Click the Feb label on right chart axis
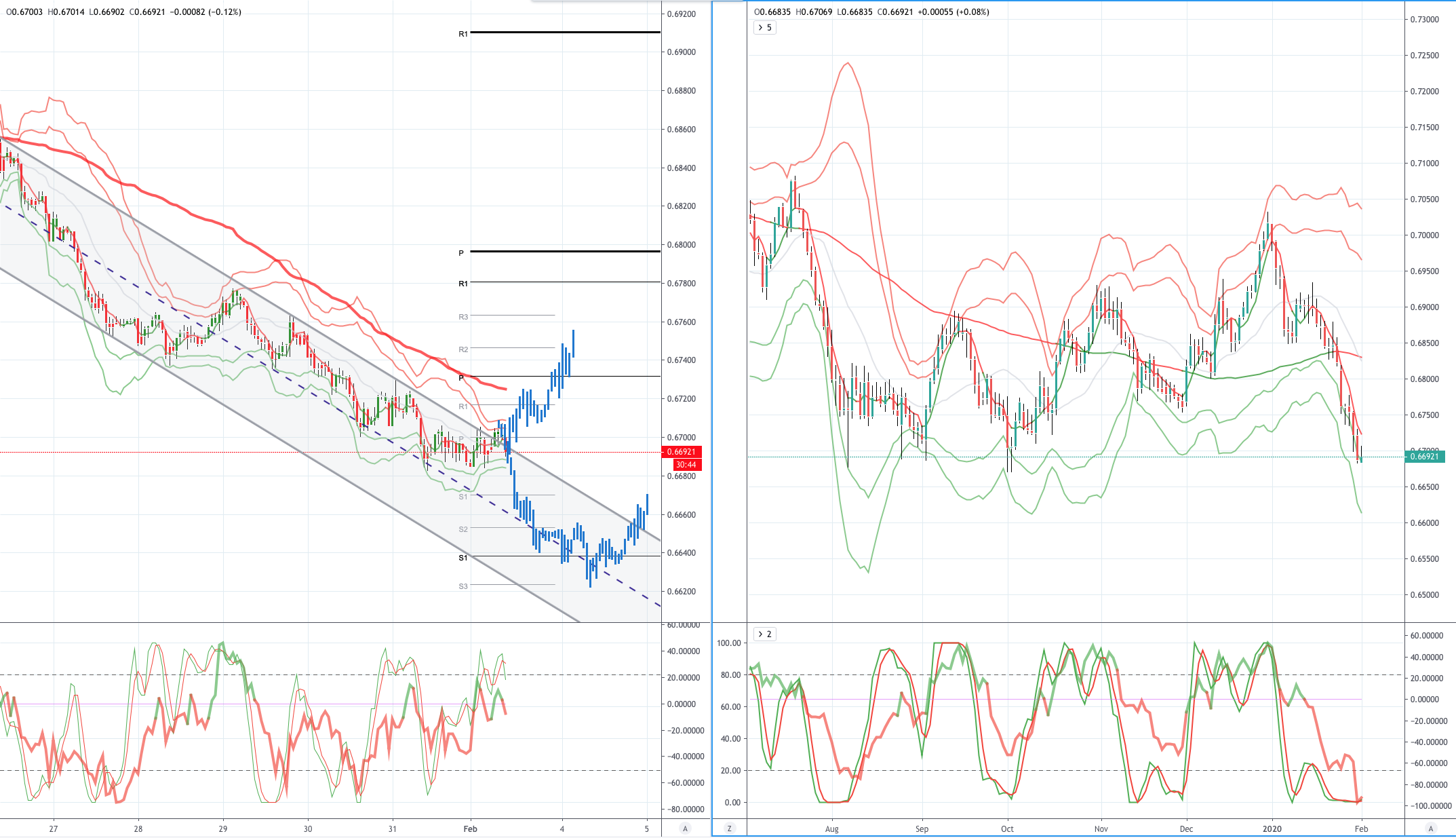Image resolution: width=1456 pixels, height=838 pixels. click(x=1361, y=829)
